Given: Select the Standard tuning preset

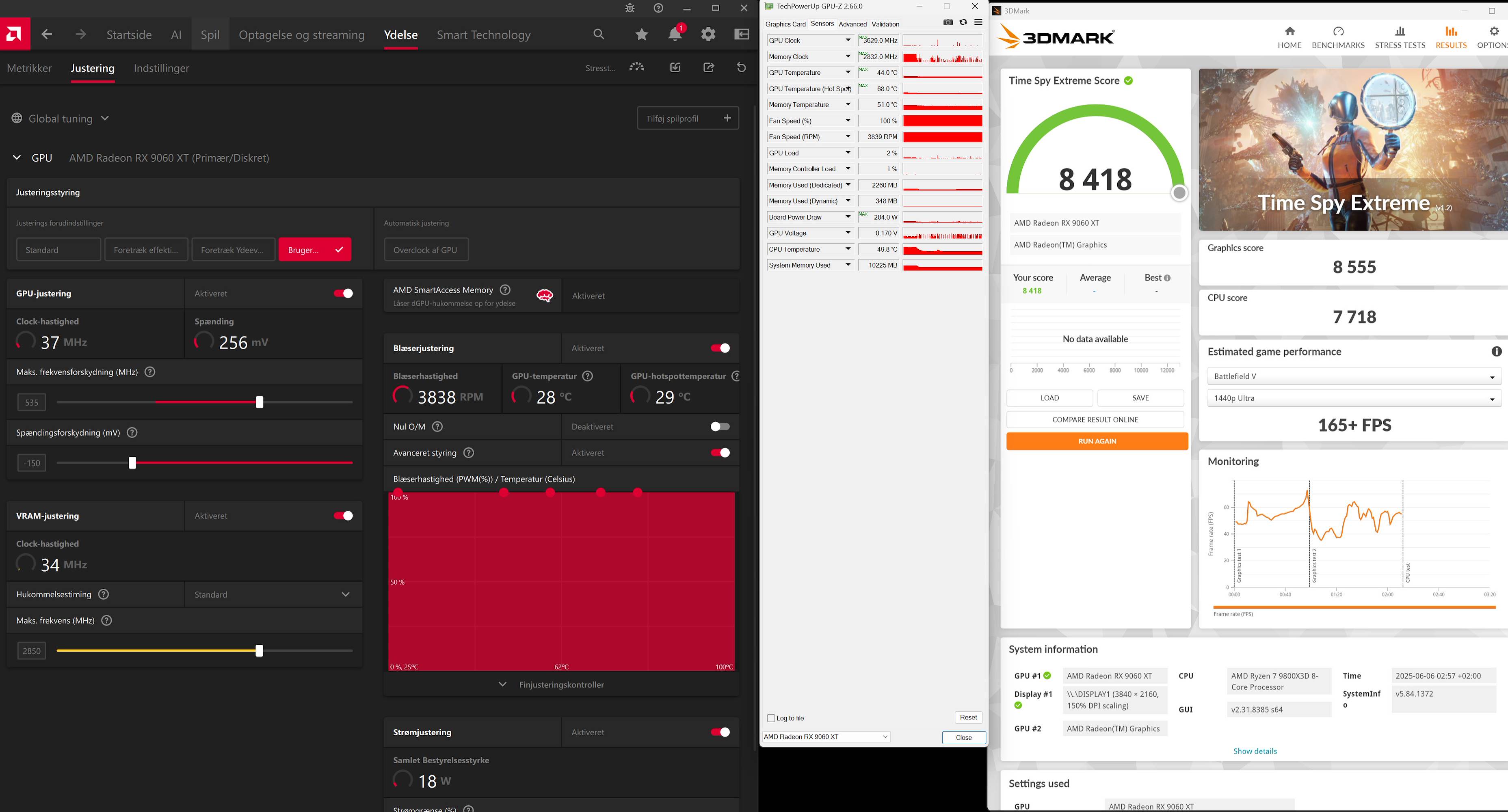Looking at the screenshot, I should [58, 250].
